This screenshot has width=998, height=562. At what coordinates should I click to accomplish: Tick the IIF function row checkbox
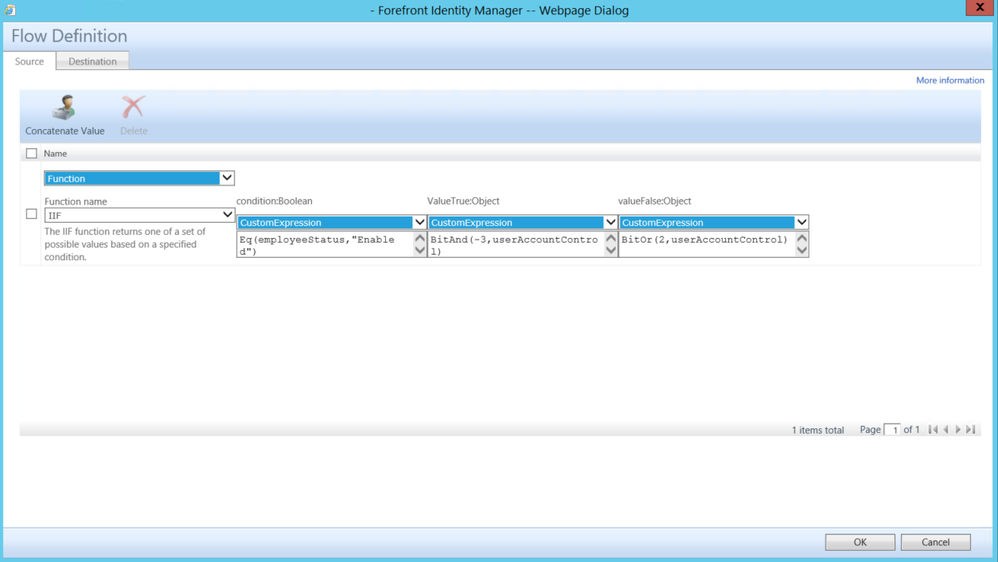click(x=31, y=214)
